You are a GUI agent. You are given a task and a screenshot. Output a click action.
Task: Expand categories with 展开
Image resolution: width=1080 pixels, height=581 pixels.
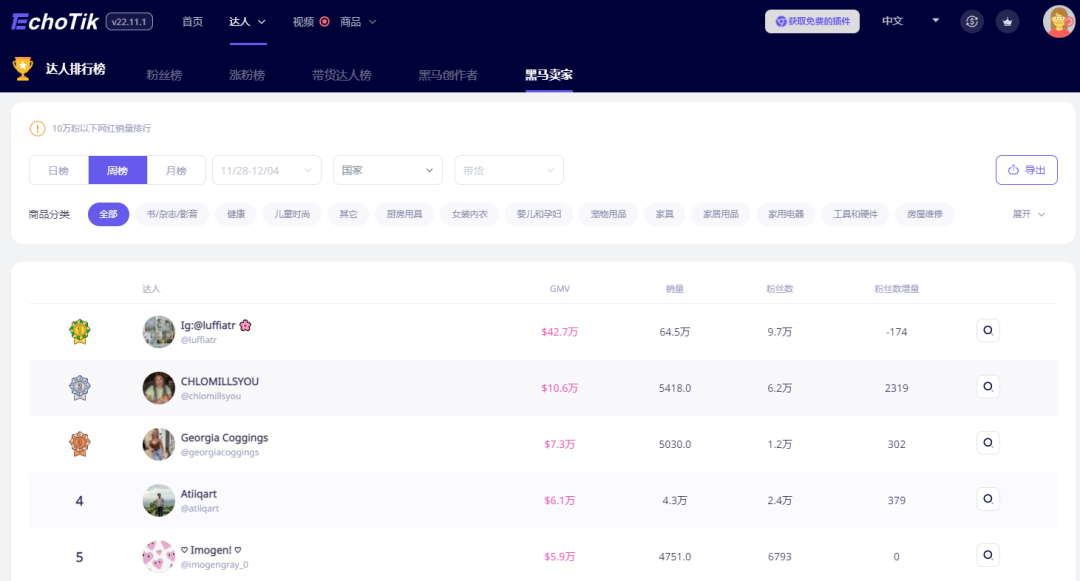(1028, 214)
